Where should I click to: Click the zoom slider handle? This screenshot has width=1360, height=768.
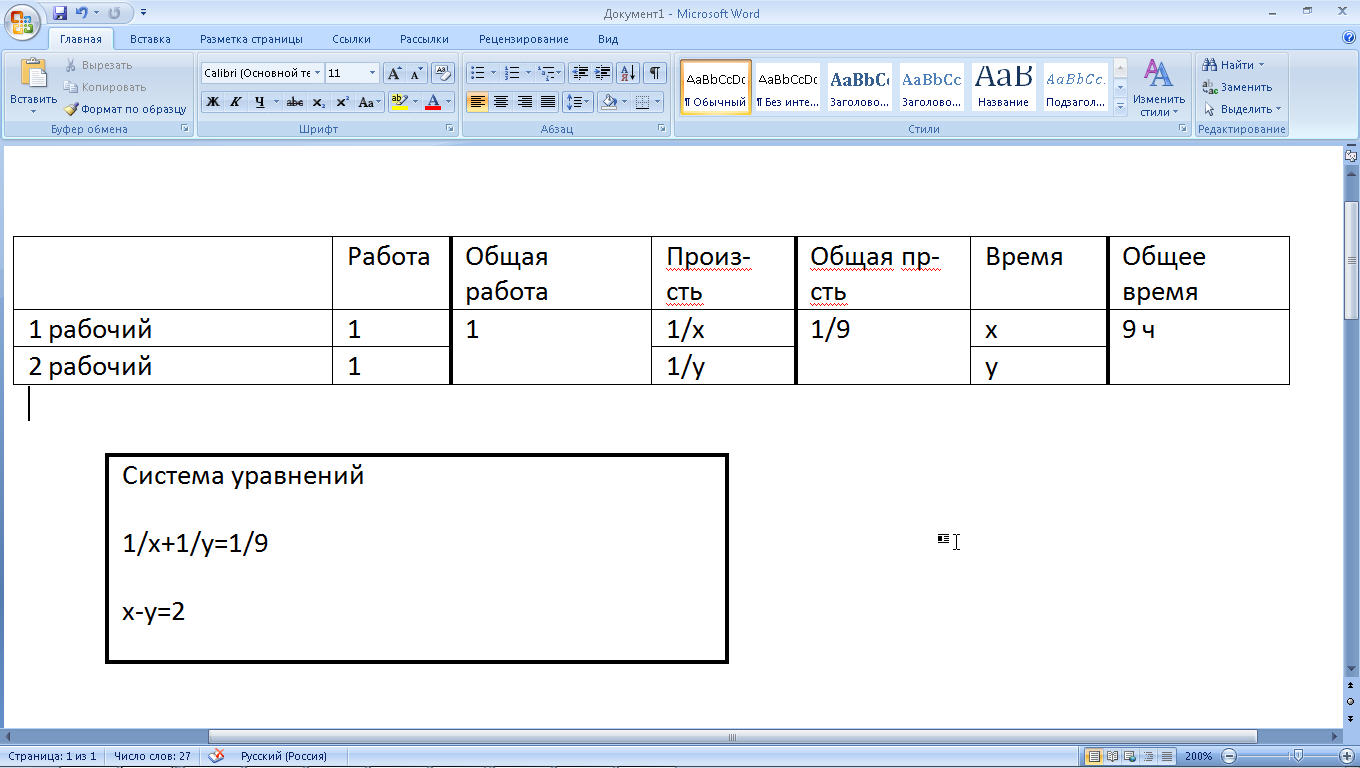click(x=1298, y=756)
